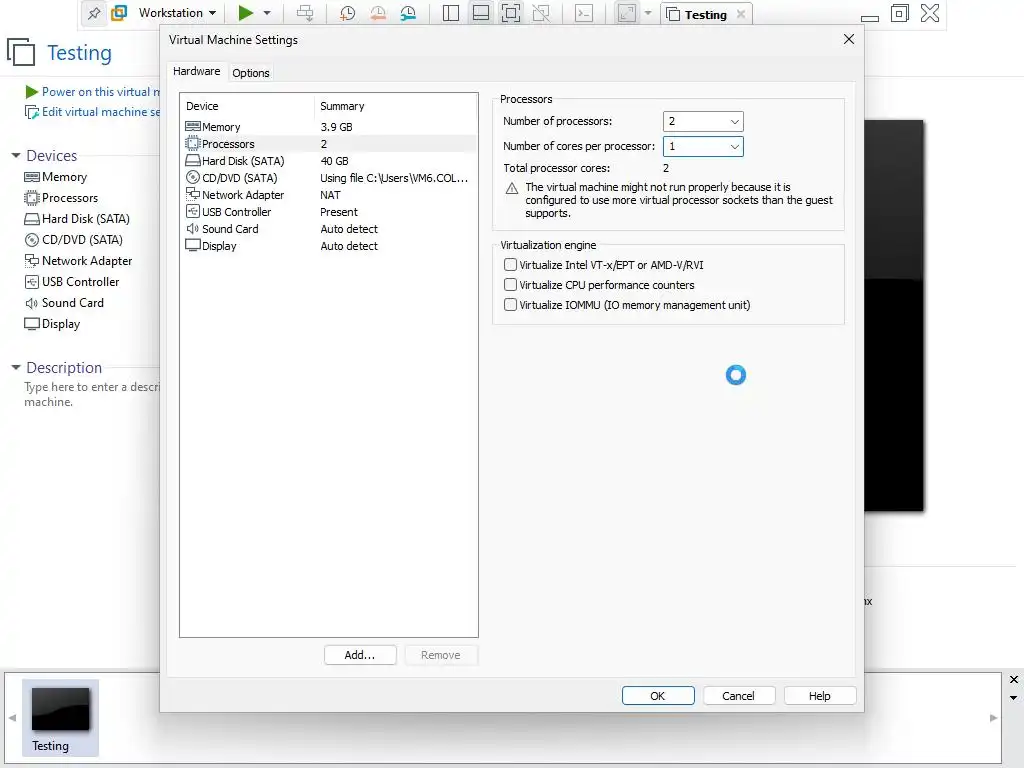Toggle library sidebar panel icon
Image resolution: width=1024 pixels, height=768 pixels.
pyautogui.click(x=451, y=13)
